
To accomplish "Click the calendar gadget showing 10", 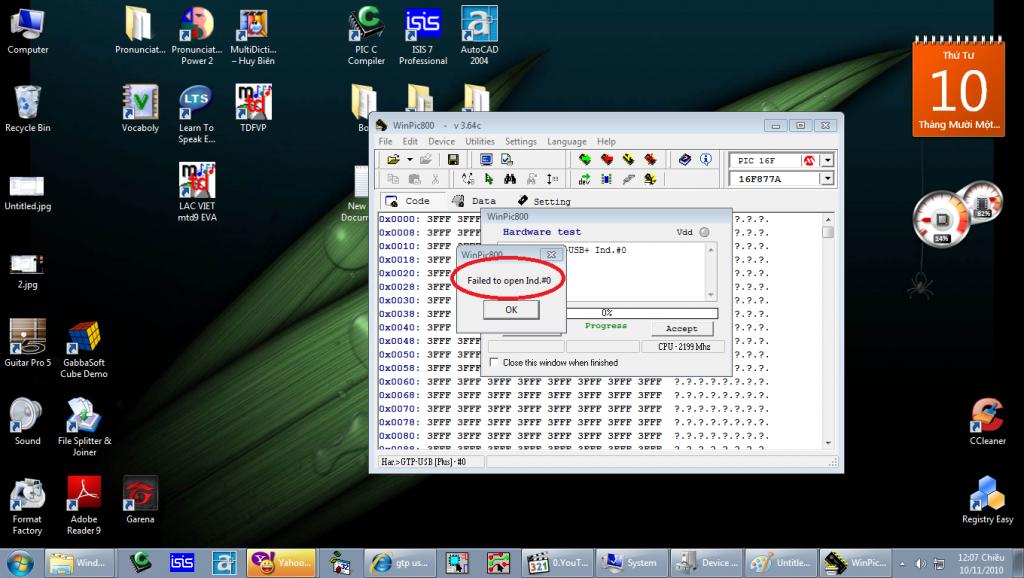I will tap(958, 87).
